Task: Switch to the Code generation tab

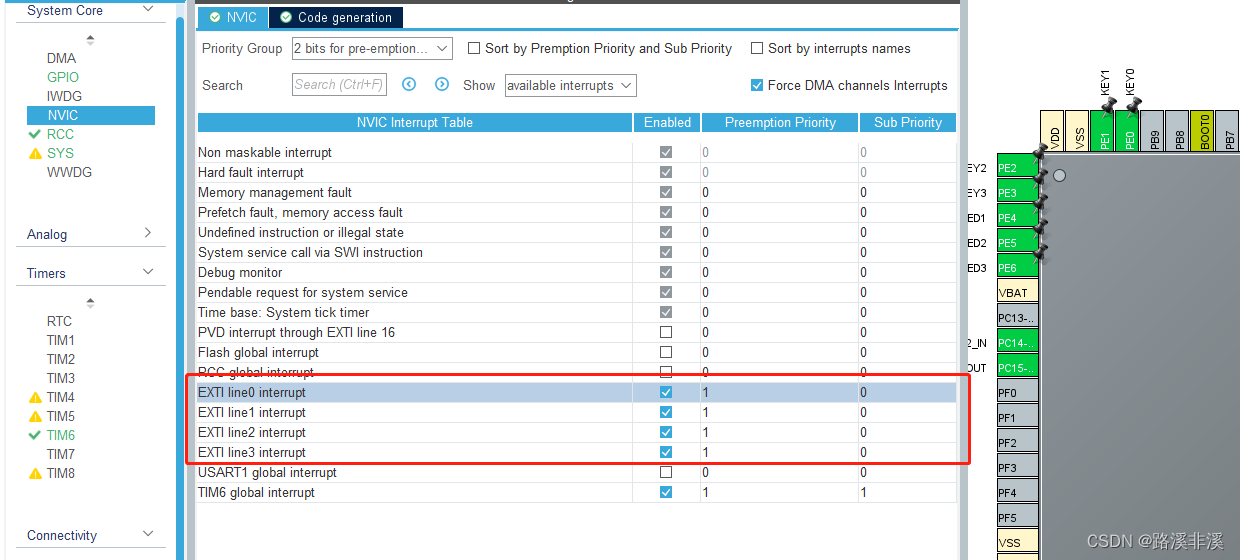Action: [336, 17]
